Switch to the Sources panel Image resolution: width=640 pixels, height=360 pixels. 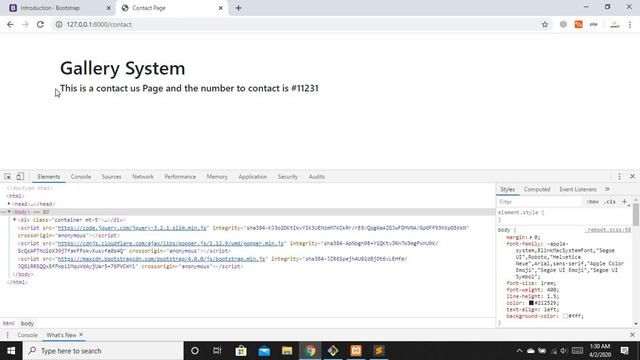[111, 177]
